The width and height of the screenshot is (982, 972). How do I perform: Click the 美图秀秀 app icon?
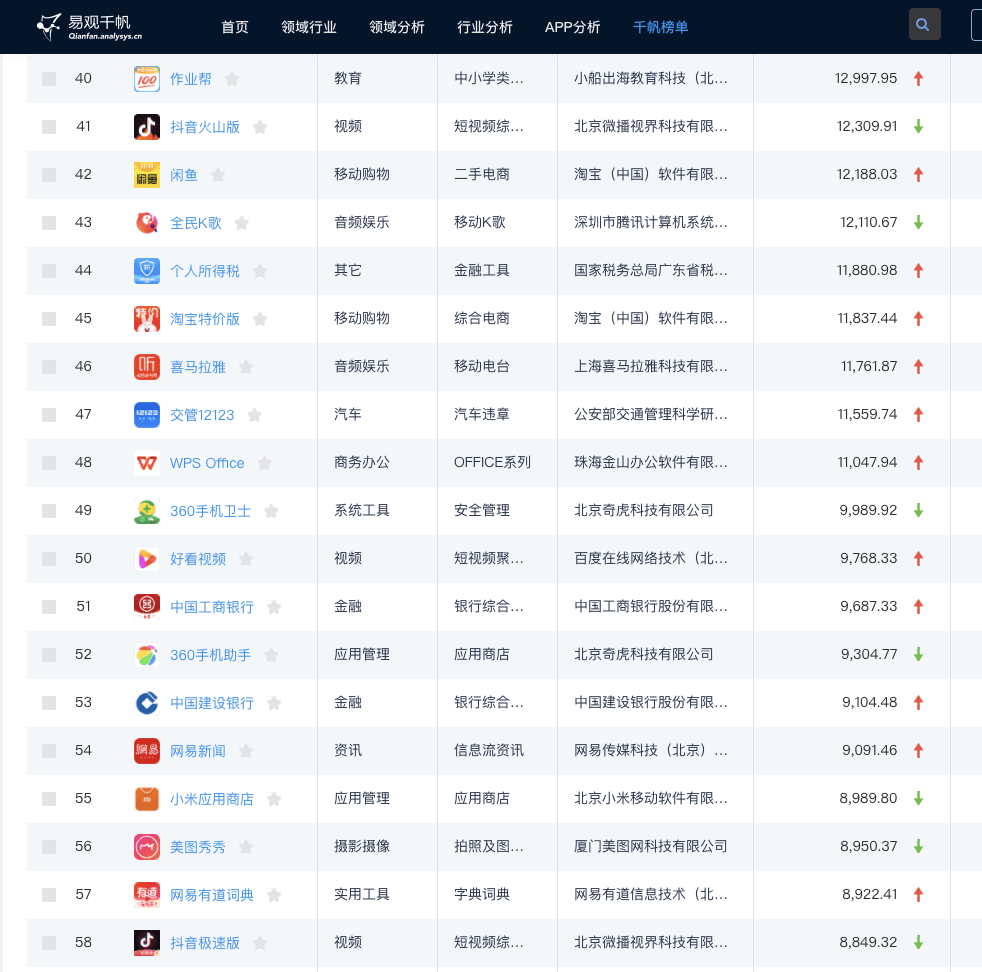pyautogui.click(x=147, y=847)
